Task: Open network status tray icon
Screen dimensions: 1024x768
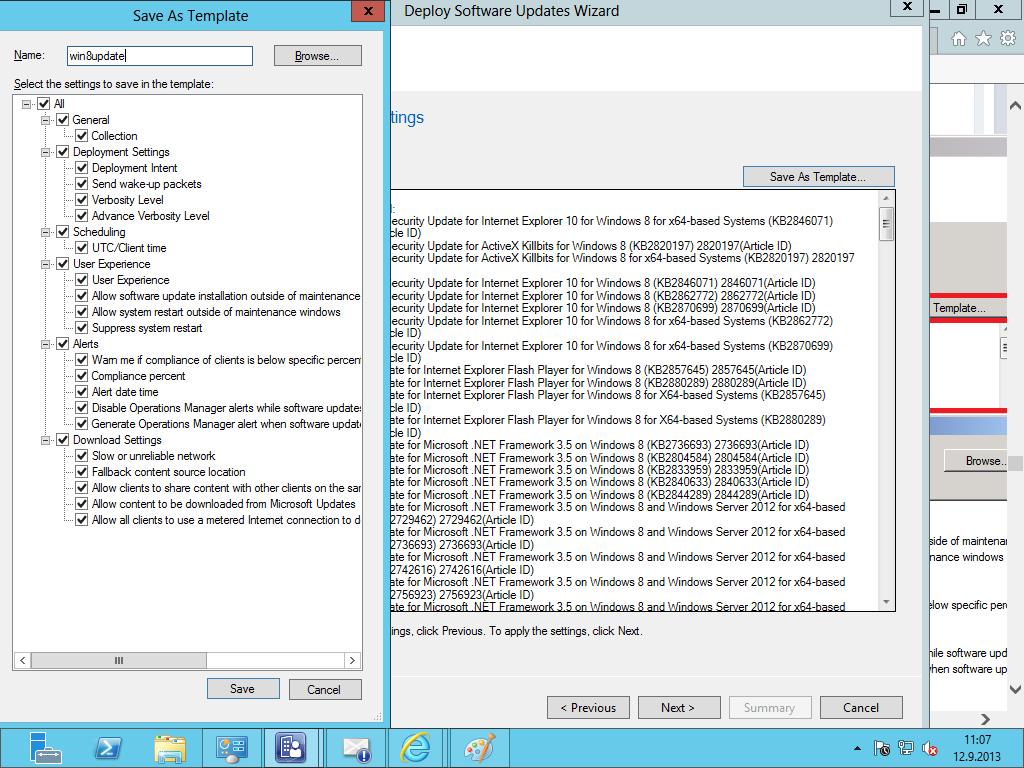Action: (x=906, y=748)
